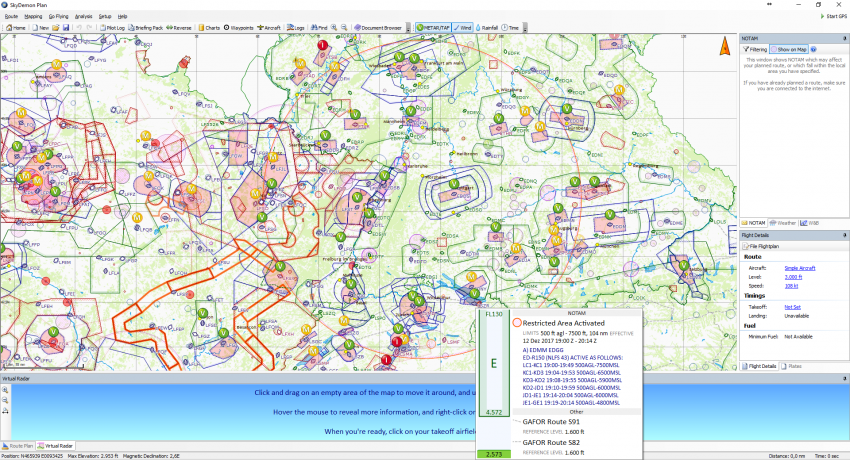Click the Redo arrow in the toolbar

click(x=89, y=28)
